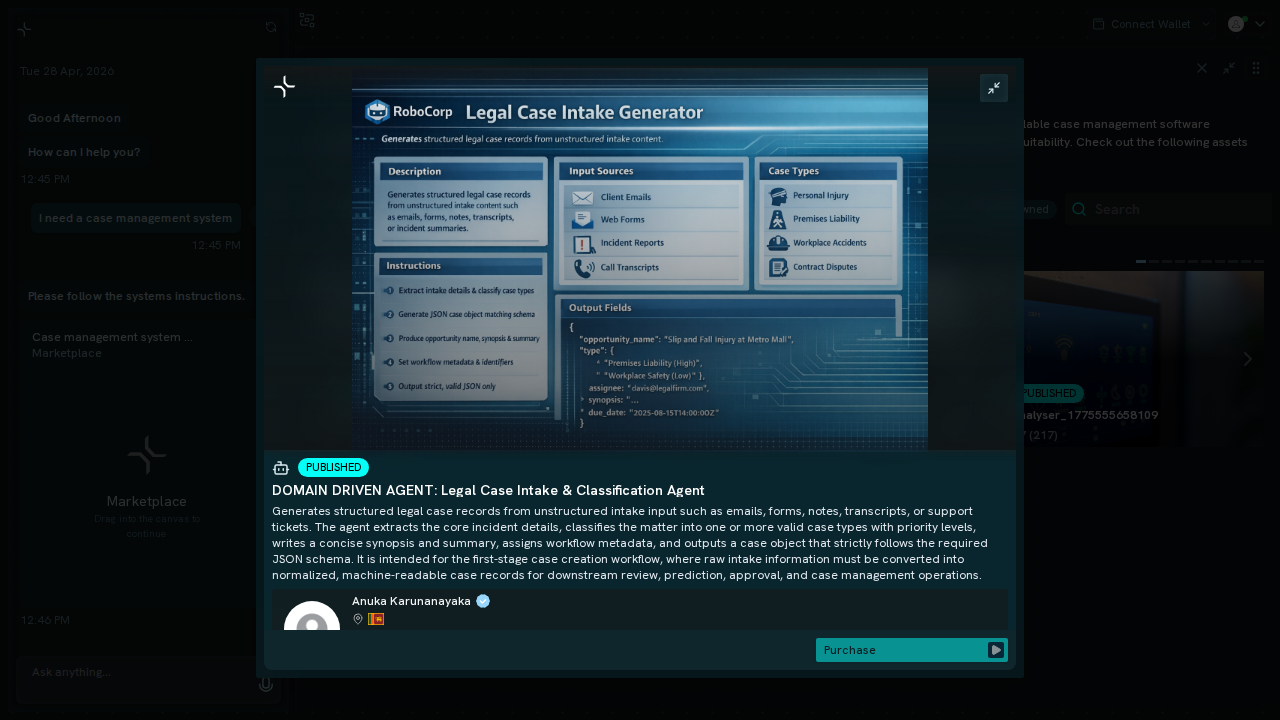Open the Connect Wallet dropdown
The height and width of the screenshot is (720, 1280).
[1151, 24]
